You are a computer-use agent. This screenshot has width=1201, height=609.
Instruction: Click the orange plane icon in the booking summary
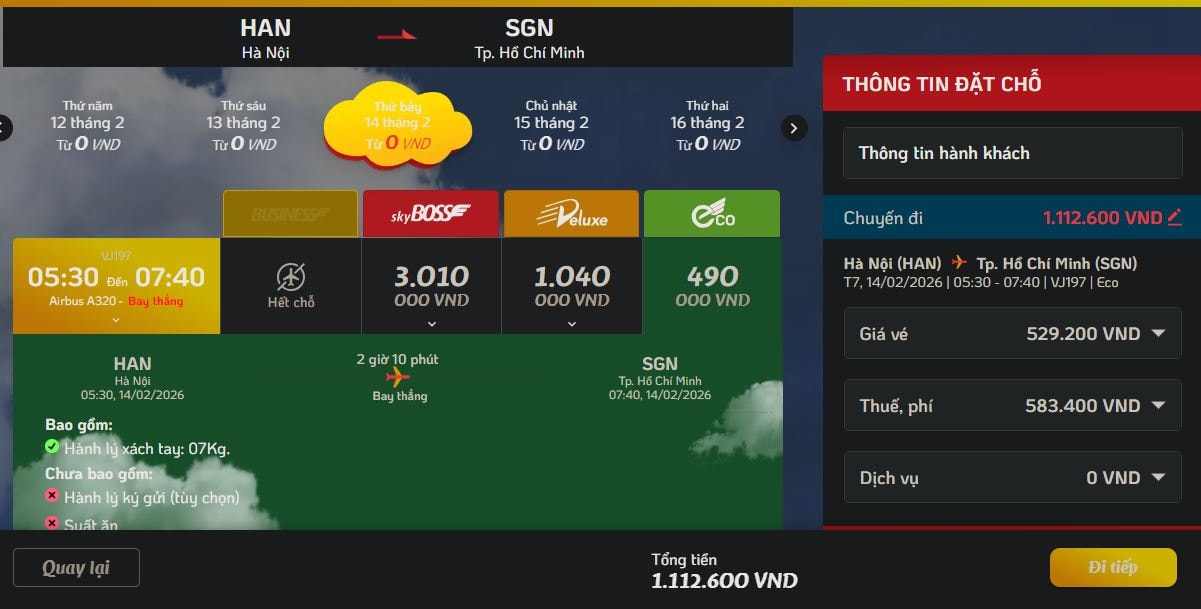pyautogui.click(x=959, y=263)
